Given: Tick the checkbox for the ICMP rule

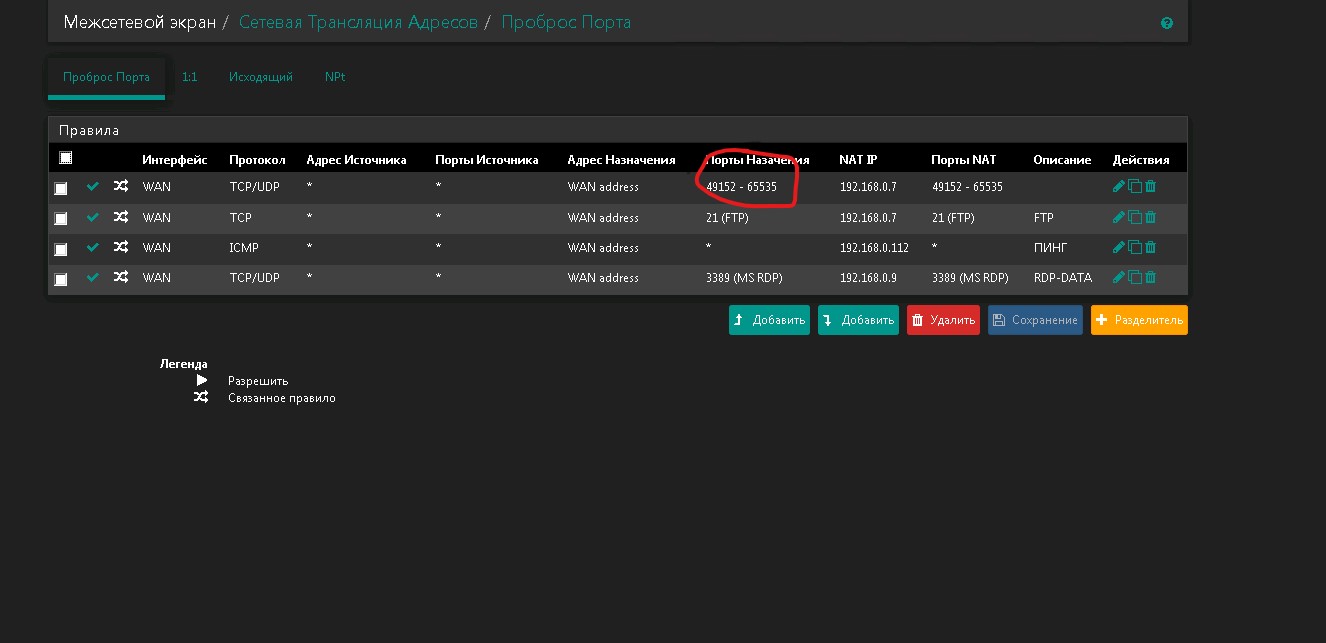Looking at the screenshot, I should pyautogui.click(x=61, y=249).
